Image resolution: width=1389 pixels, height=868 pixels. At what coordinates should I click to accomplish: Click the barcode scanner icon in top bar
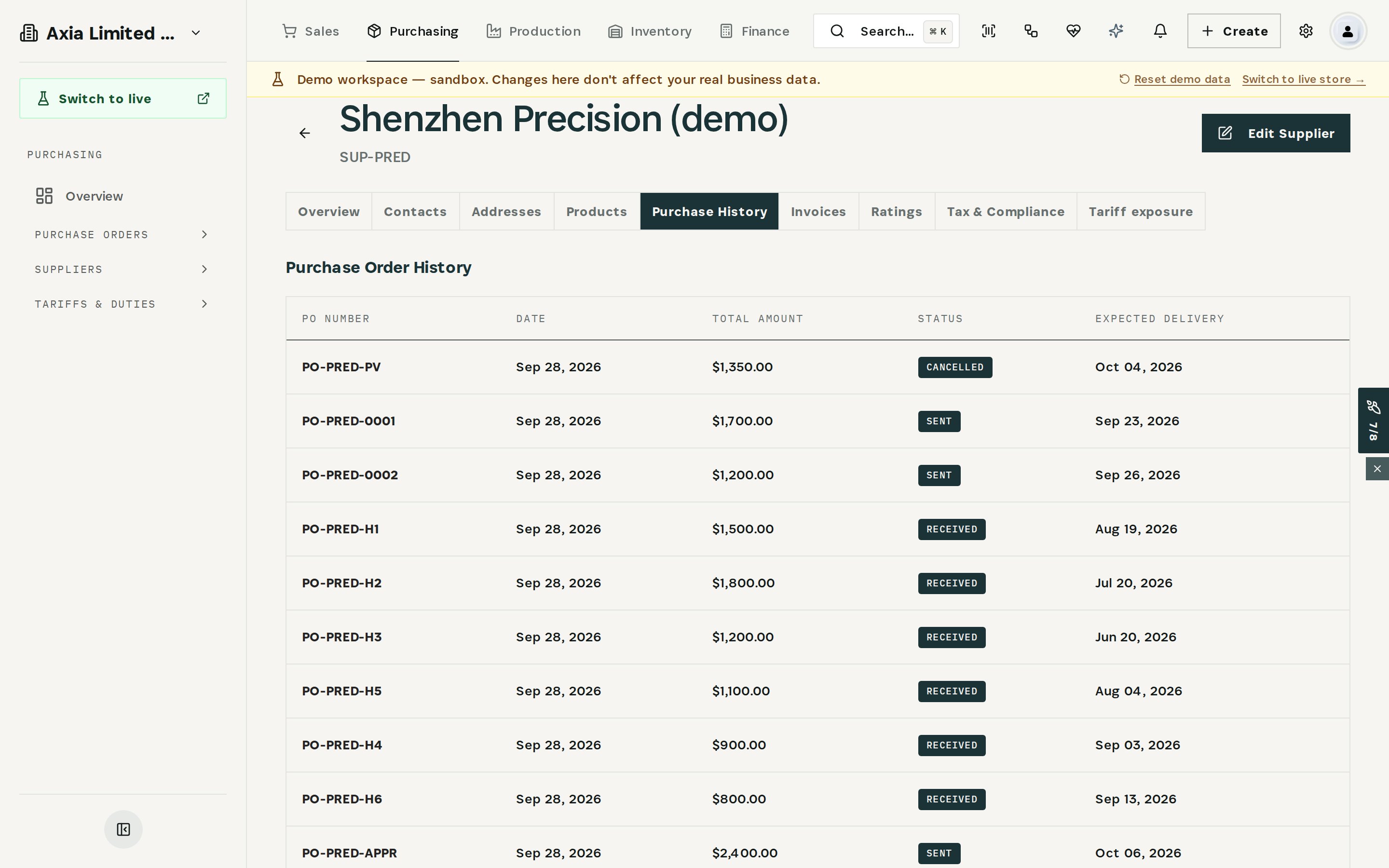[x=988, y=31]
